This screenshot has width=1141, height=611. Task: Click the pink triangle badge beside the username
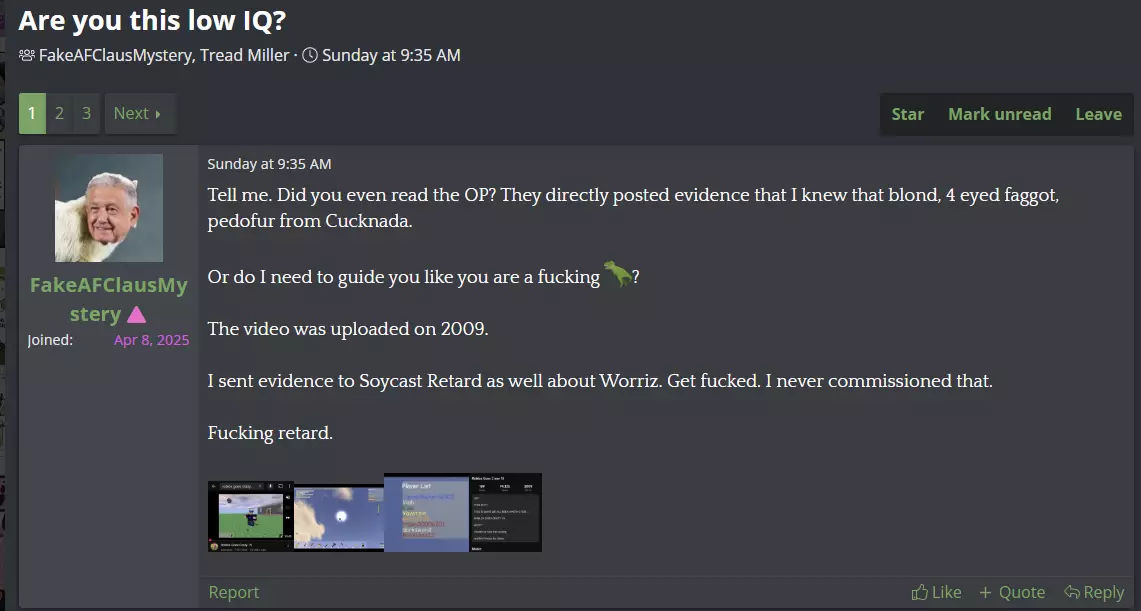(136, 314)
